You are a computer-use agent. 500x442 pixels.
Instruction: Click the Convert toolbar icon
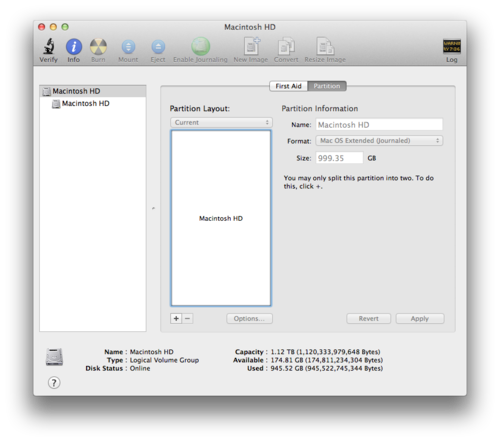[286, 46]
